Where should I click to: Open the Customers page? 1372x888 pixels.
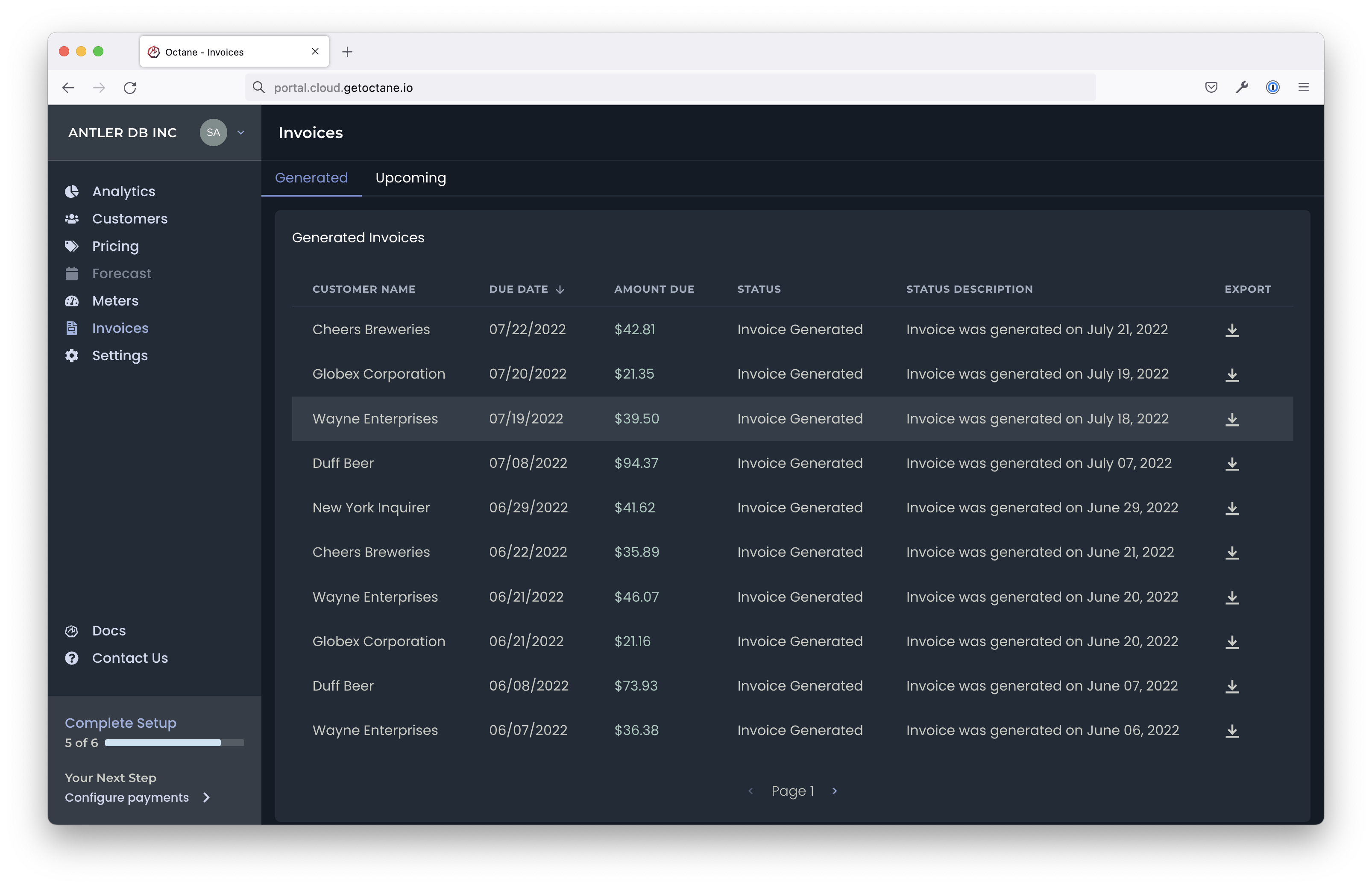point(130,219)
